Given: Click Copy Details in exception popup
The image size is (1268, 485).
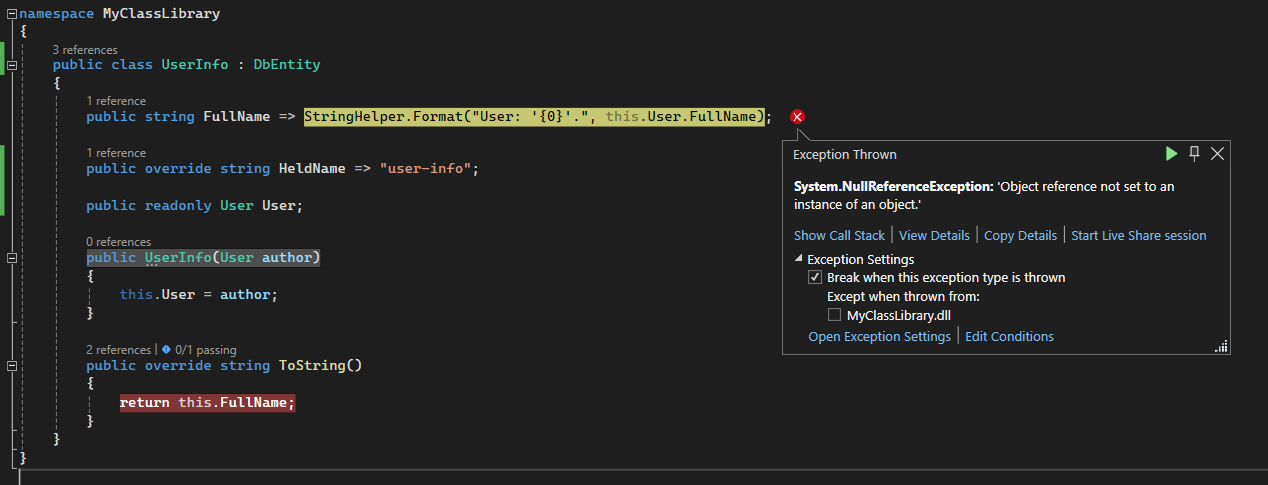Looking at the screenshot, I should (x=1020, y=236).
